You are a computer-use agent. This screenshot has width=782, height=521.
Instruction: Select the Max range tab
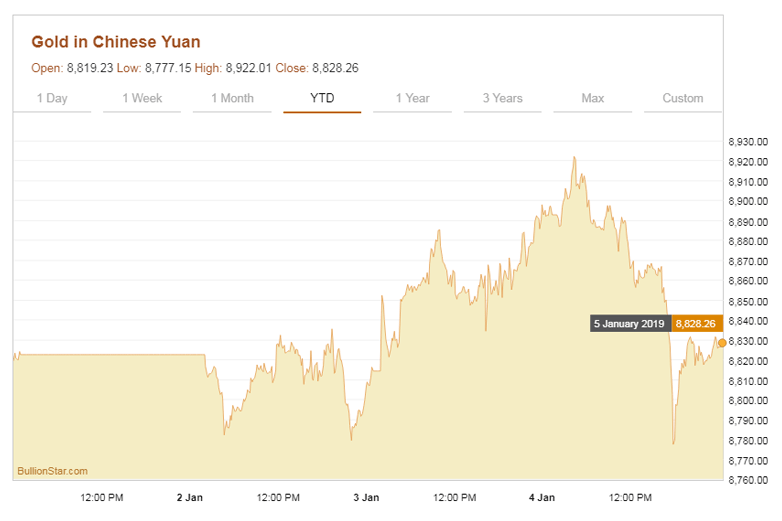[592, 98]
